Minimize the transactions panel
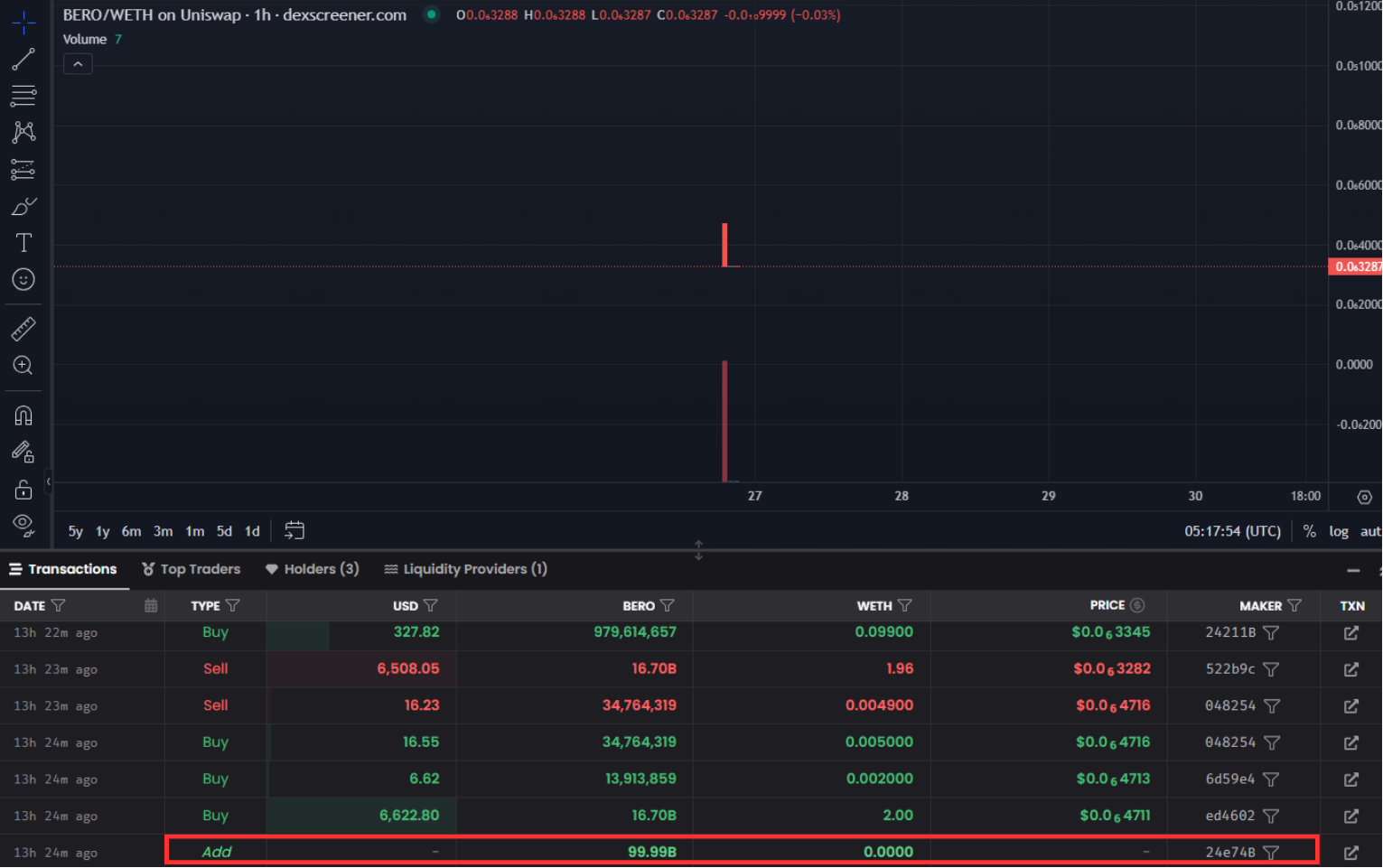This screenshot has height=868, width=1383. (x=1353, y=570)
